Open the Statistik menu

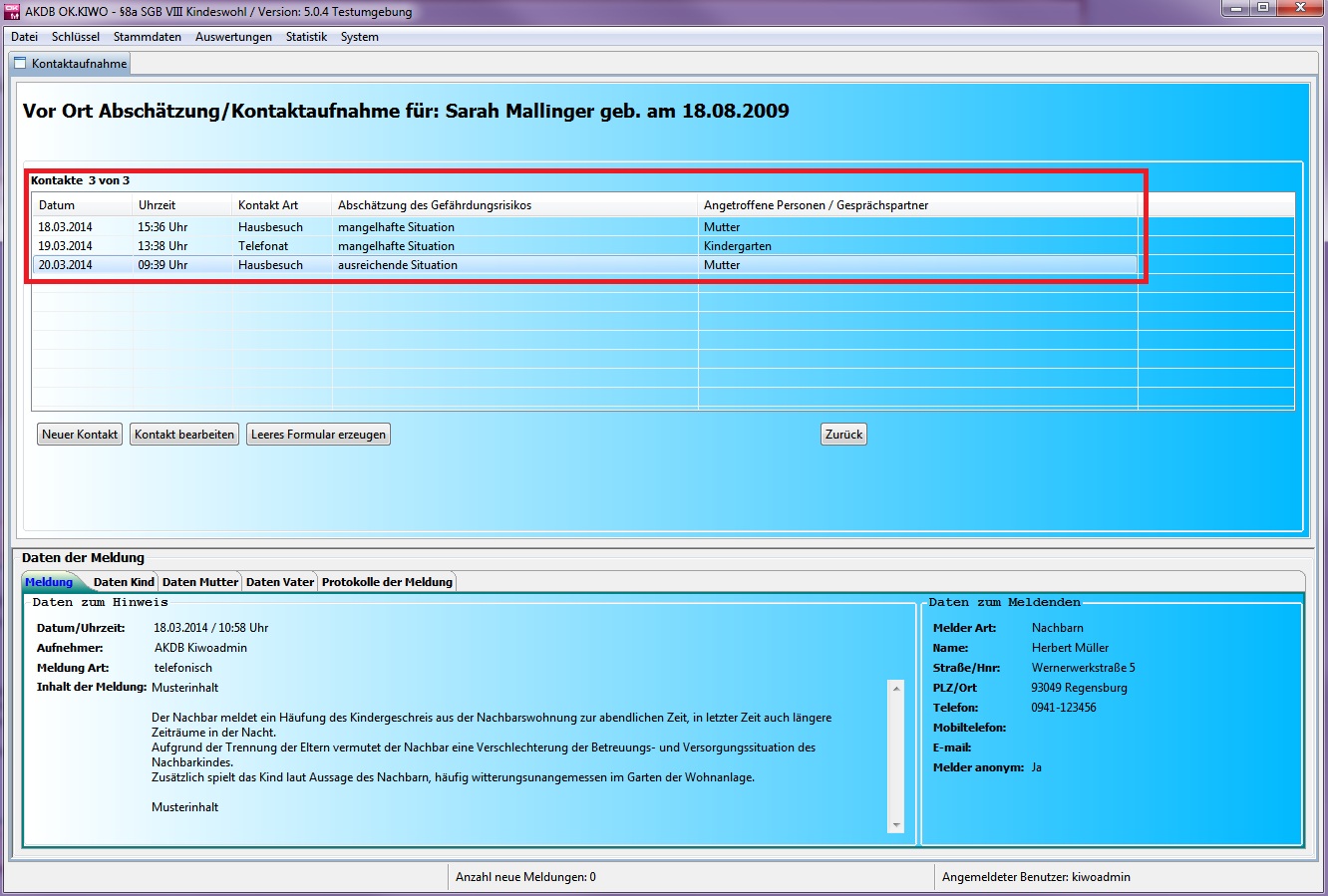306,37
